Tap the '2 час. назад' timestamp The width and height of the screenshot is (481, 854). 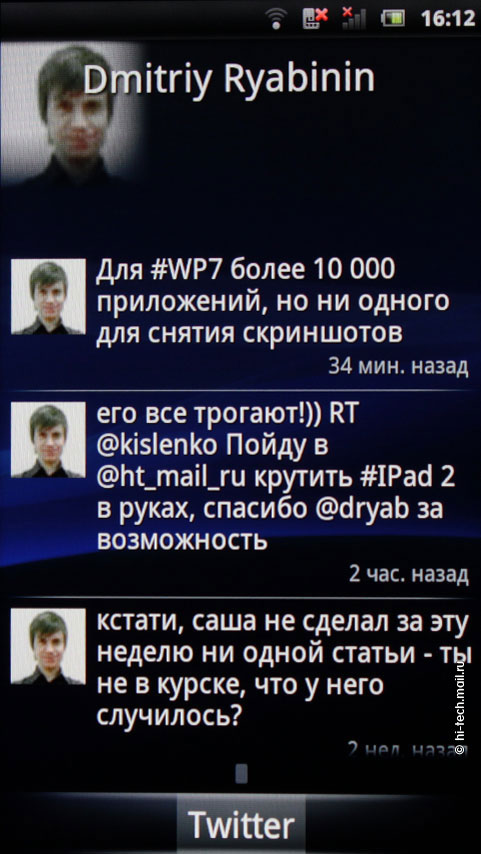(x=409, y=574)
